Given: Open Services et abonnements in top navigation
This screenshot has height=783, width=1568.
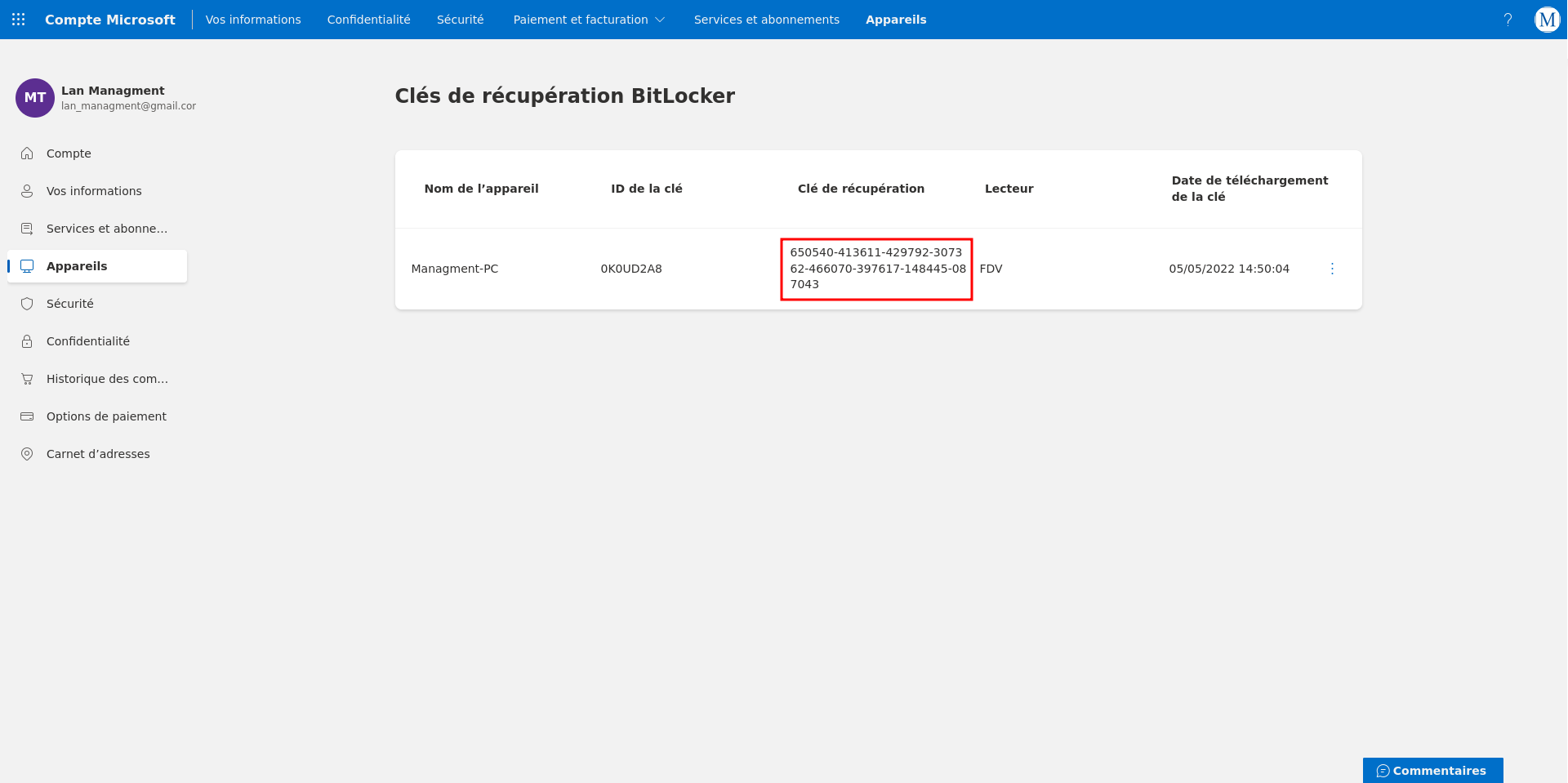Looking at the screenshot, I should click(x=767, y=20).
